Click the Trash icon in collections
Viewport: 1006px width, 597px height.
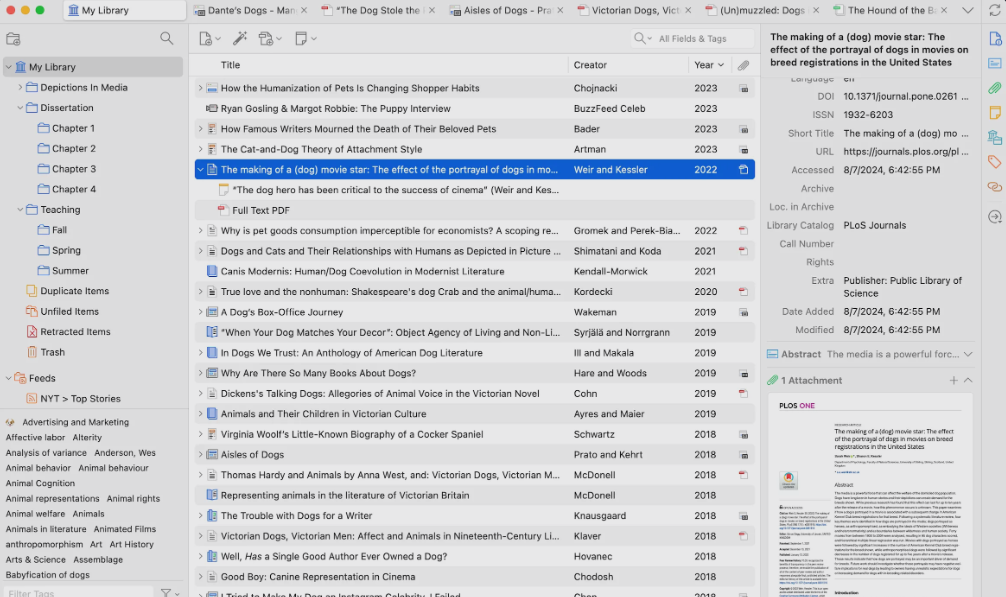[x=31, y=352]
